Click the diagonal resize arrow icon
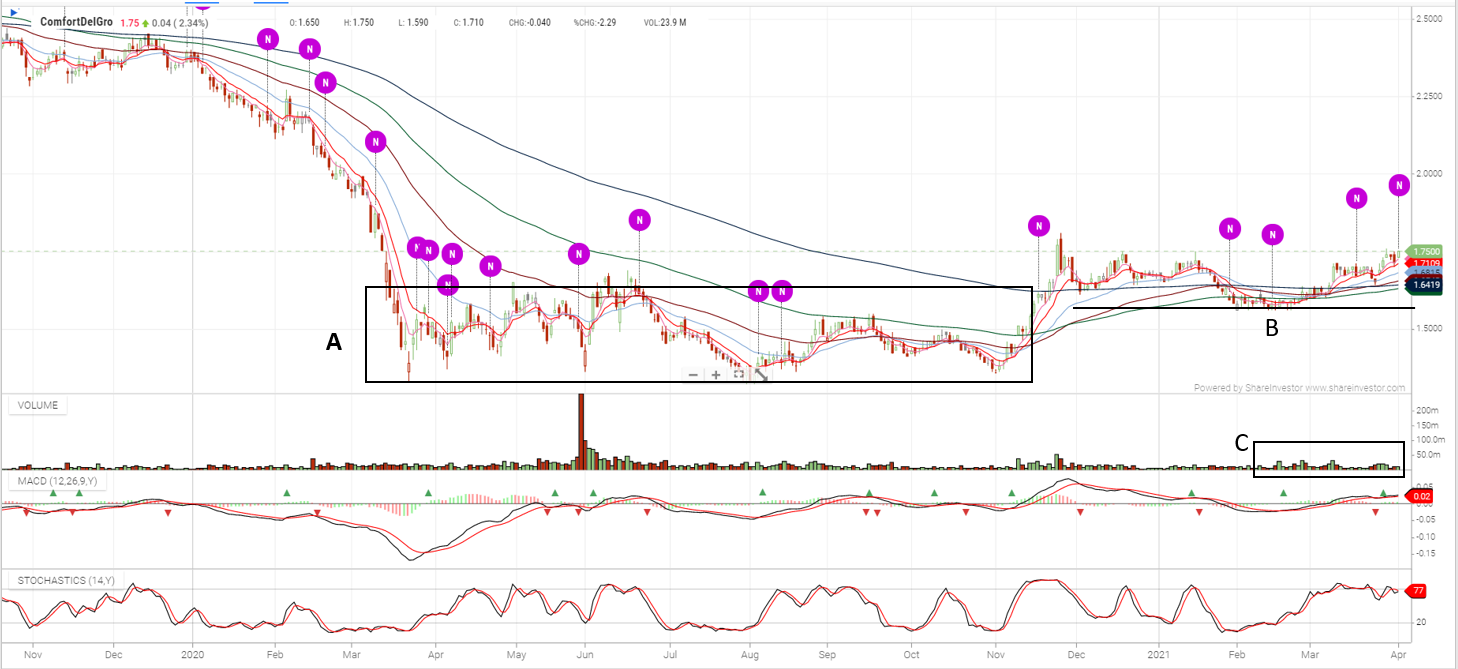 click(x=761, y=375)
